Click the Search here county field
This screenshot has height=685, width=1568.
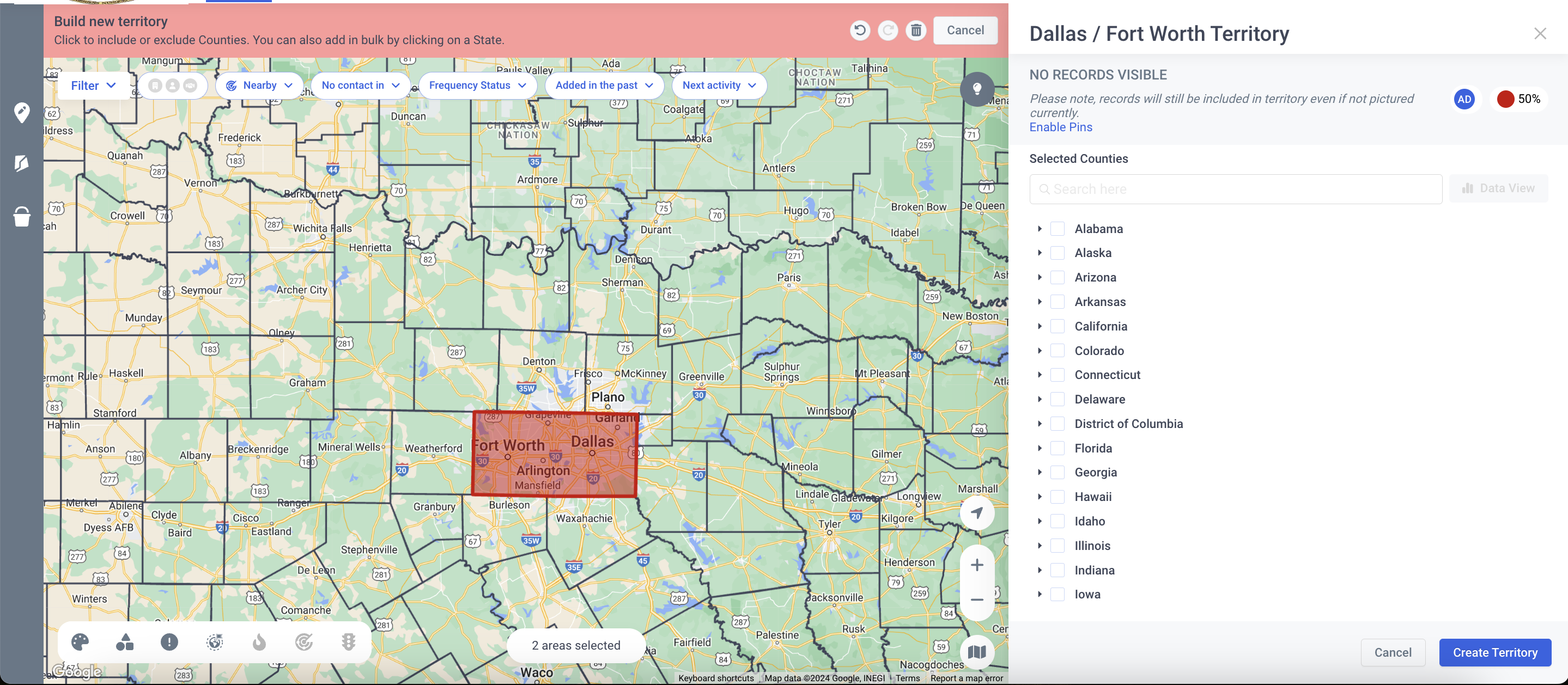1236,189
